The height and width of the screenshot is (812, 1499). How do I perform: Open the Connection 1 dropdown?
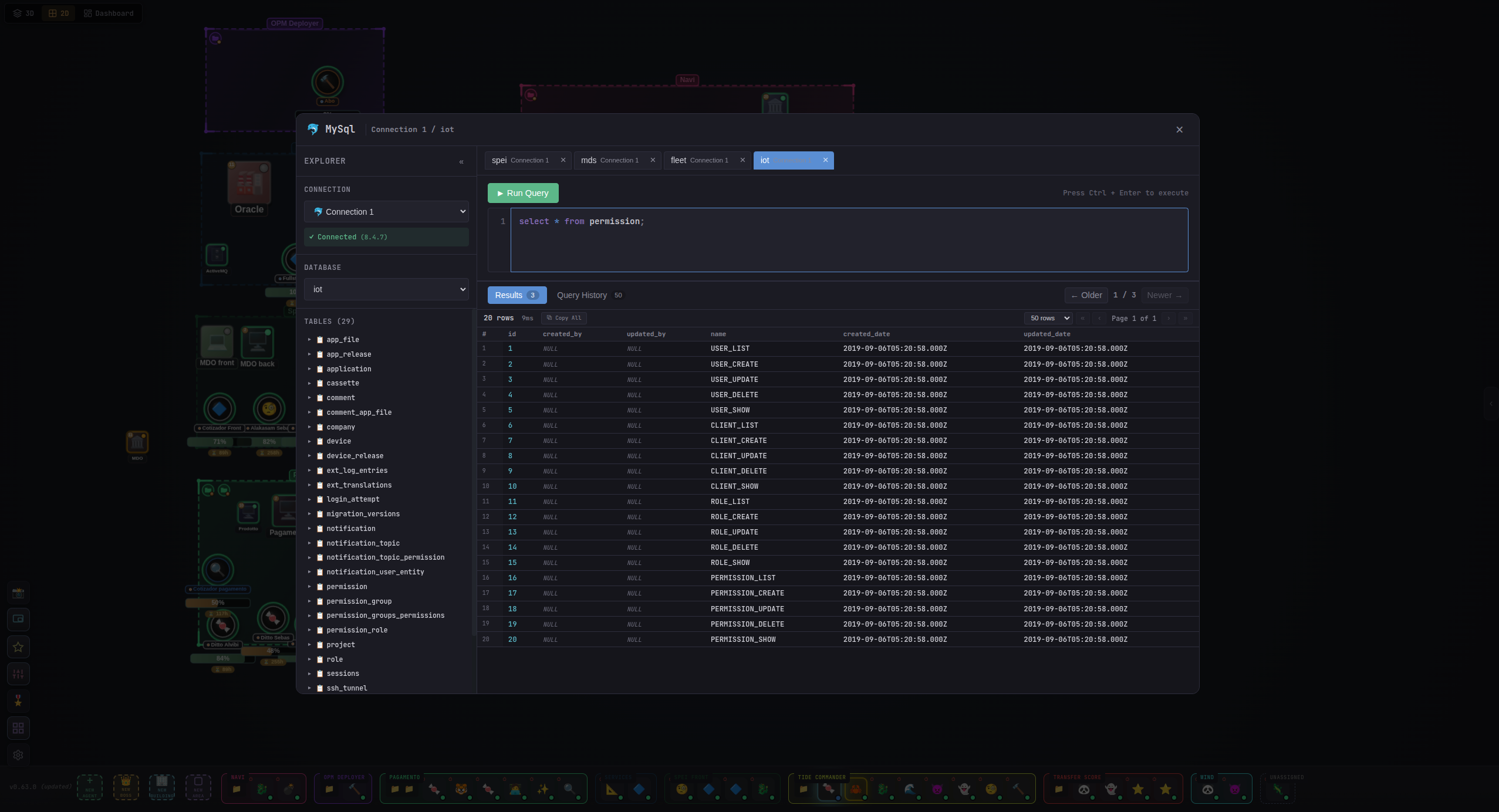click(x=386, y=211)
